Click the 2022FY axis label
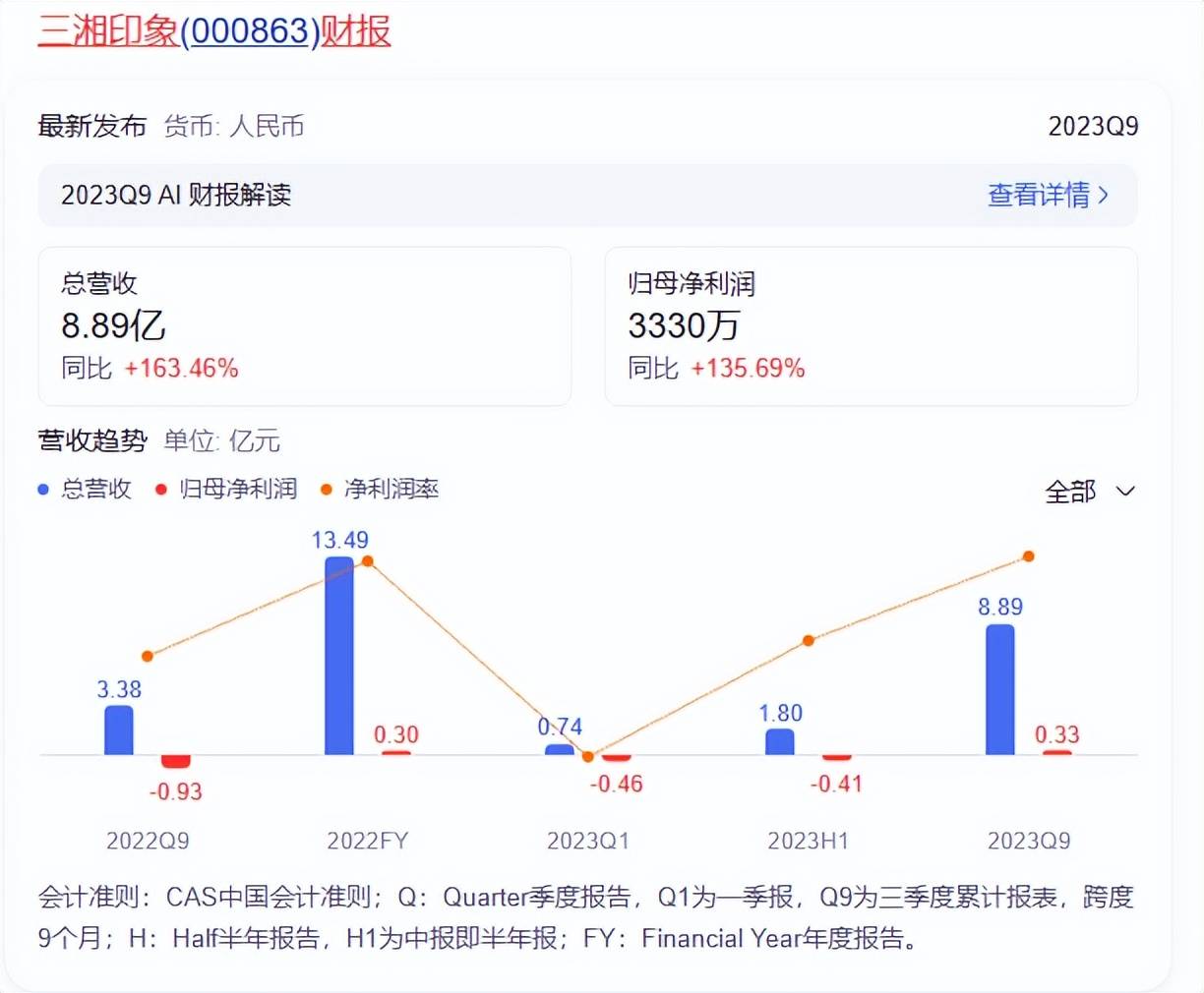 pos(367,841)
